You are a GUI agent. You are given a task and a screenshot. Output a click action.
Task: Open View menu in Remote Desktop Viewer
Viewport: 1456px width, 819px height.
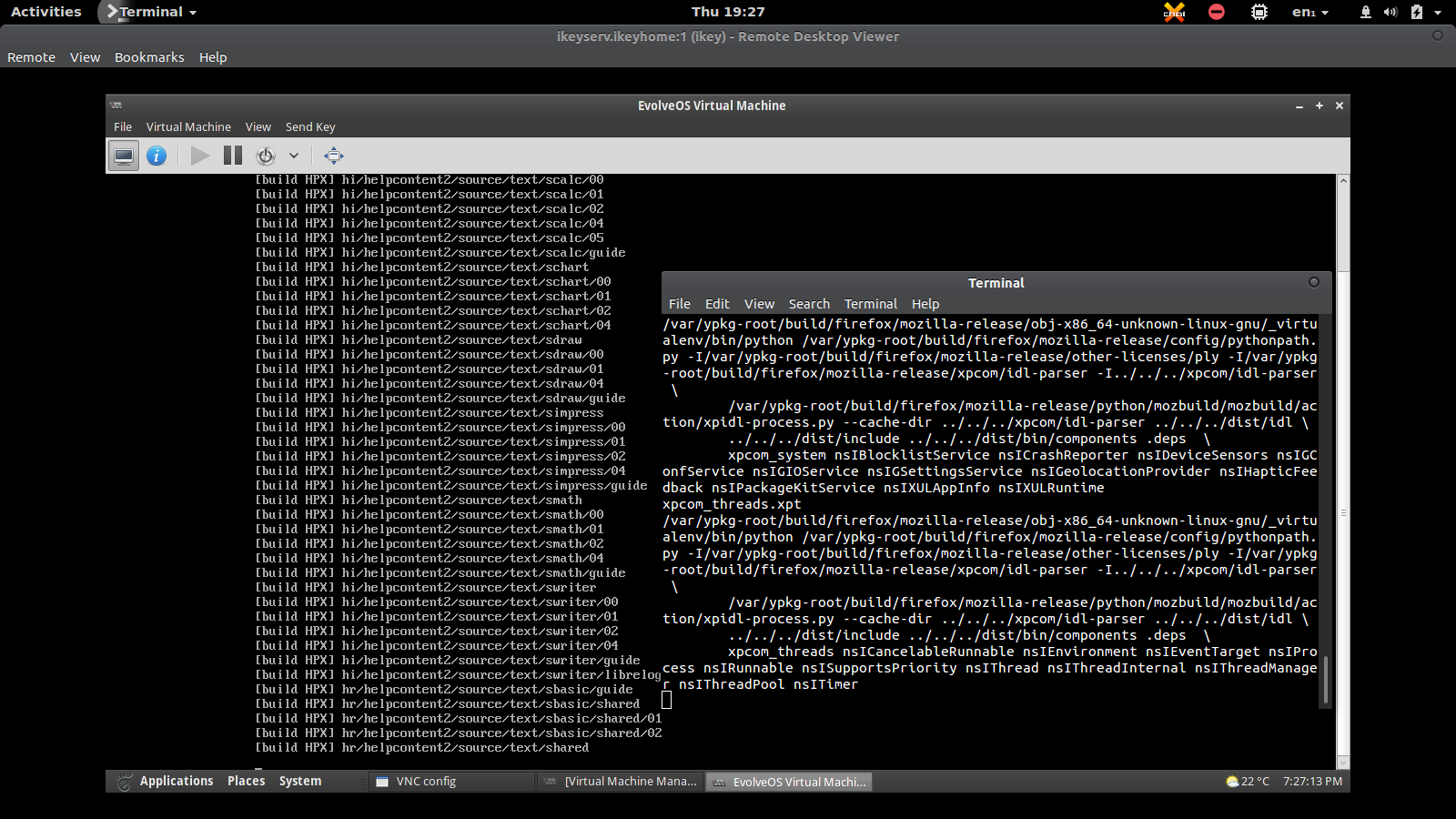click(x=85, y=57)
